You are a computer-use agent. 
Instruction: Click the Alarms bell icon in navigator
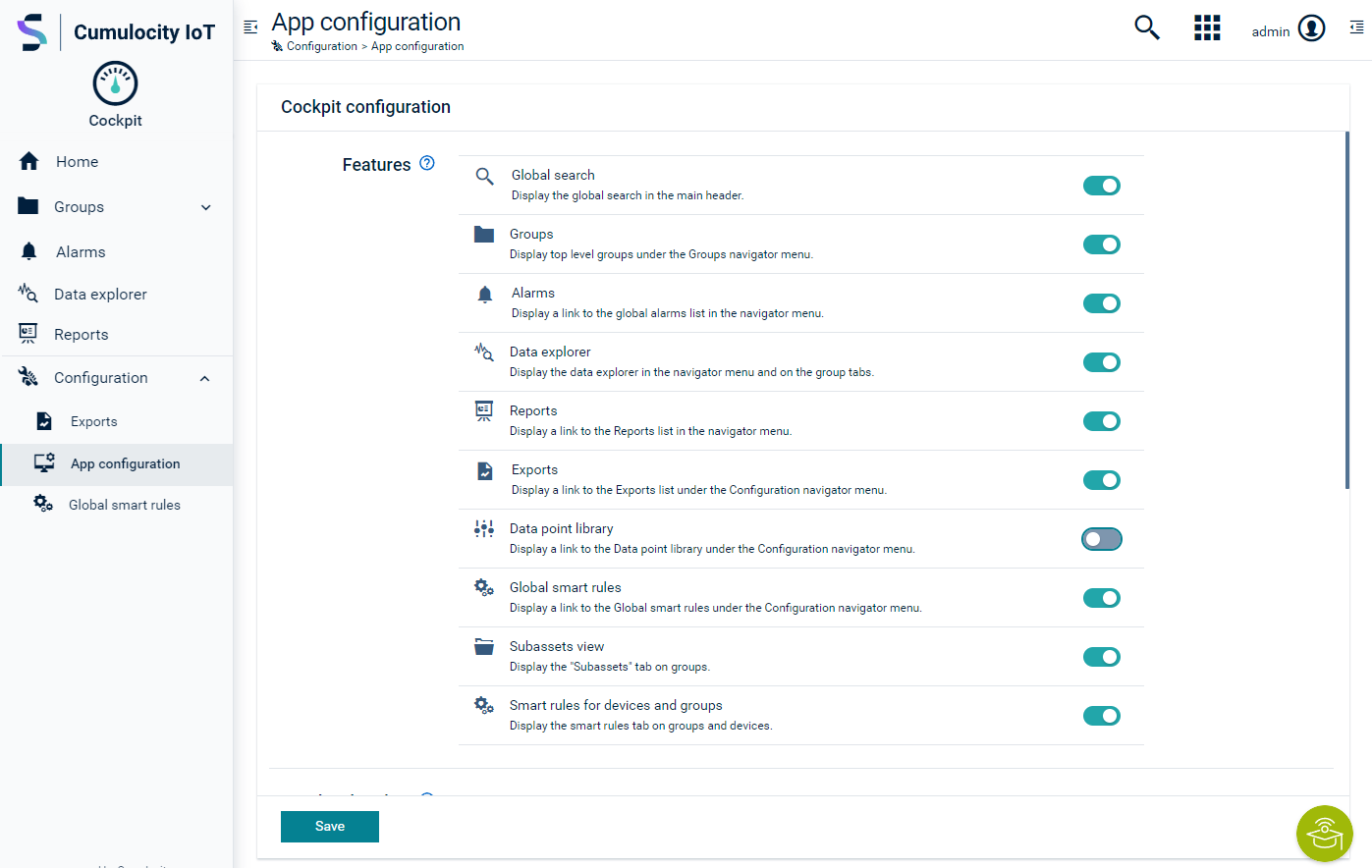pyautogui.click(x=28, y=251)
